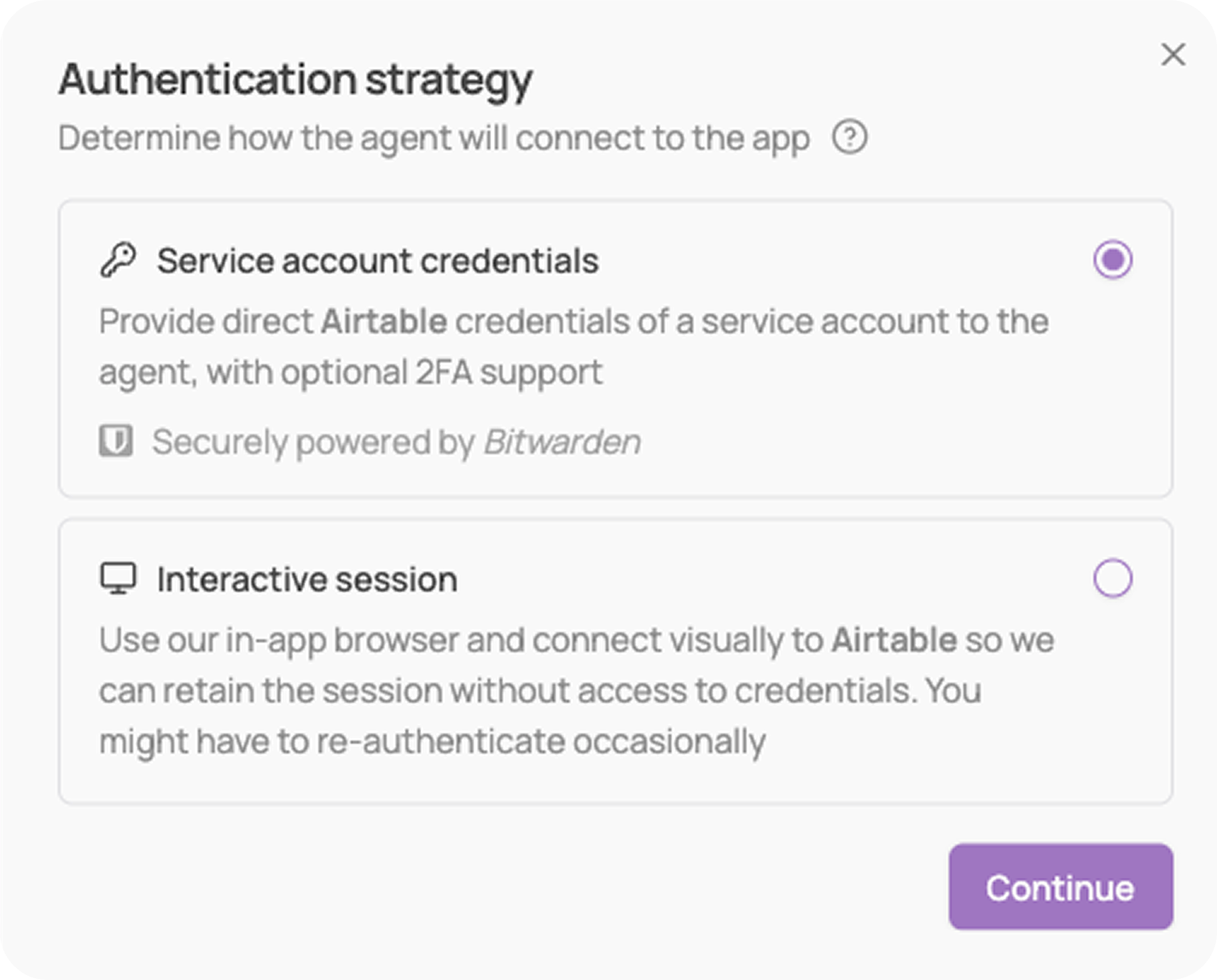The image size is (1217, 980).
Task: Click the bold Airtable word in the credentials description
Action: point(384,321)
